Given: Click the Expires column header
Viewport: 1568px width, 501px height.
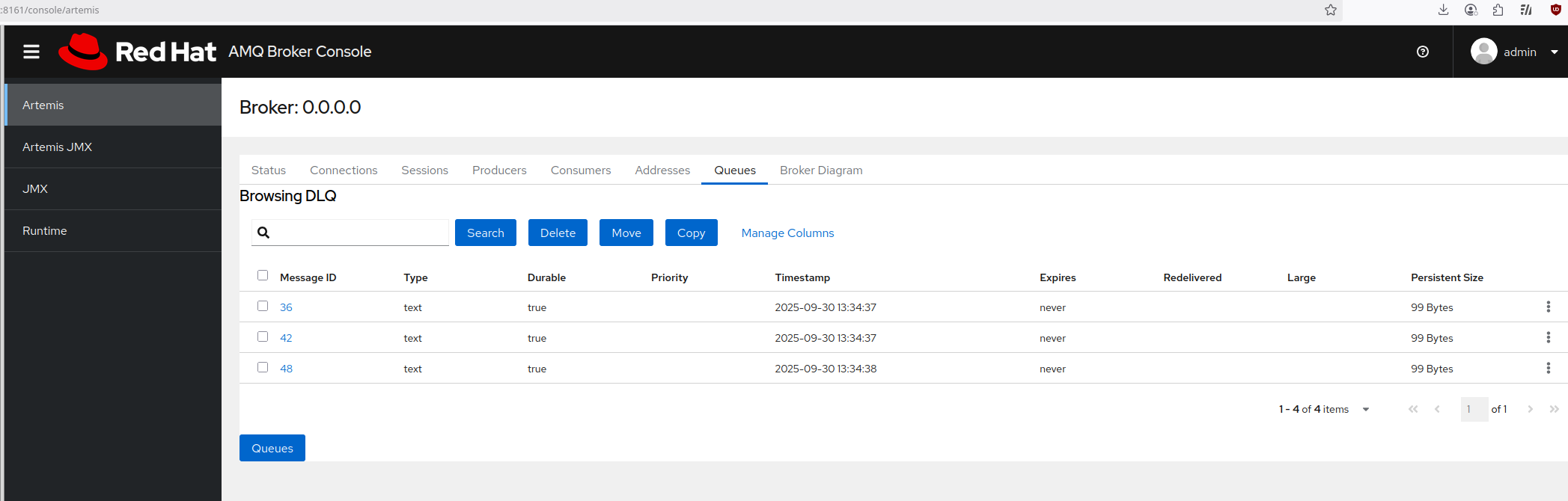Looking at the screenshot, I should point(1058,277).
